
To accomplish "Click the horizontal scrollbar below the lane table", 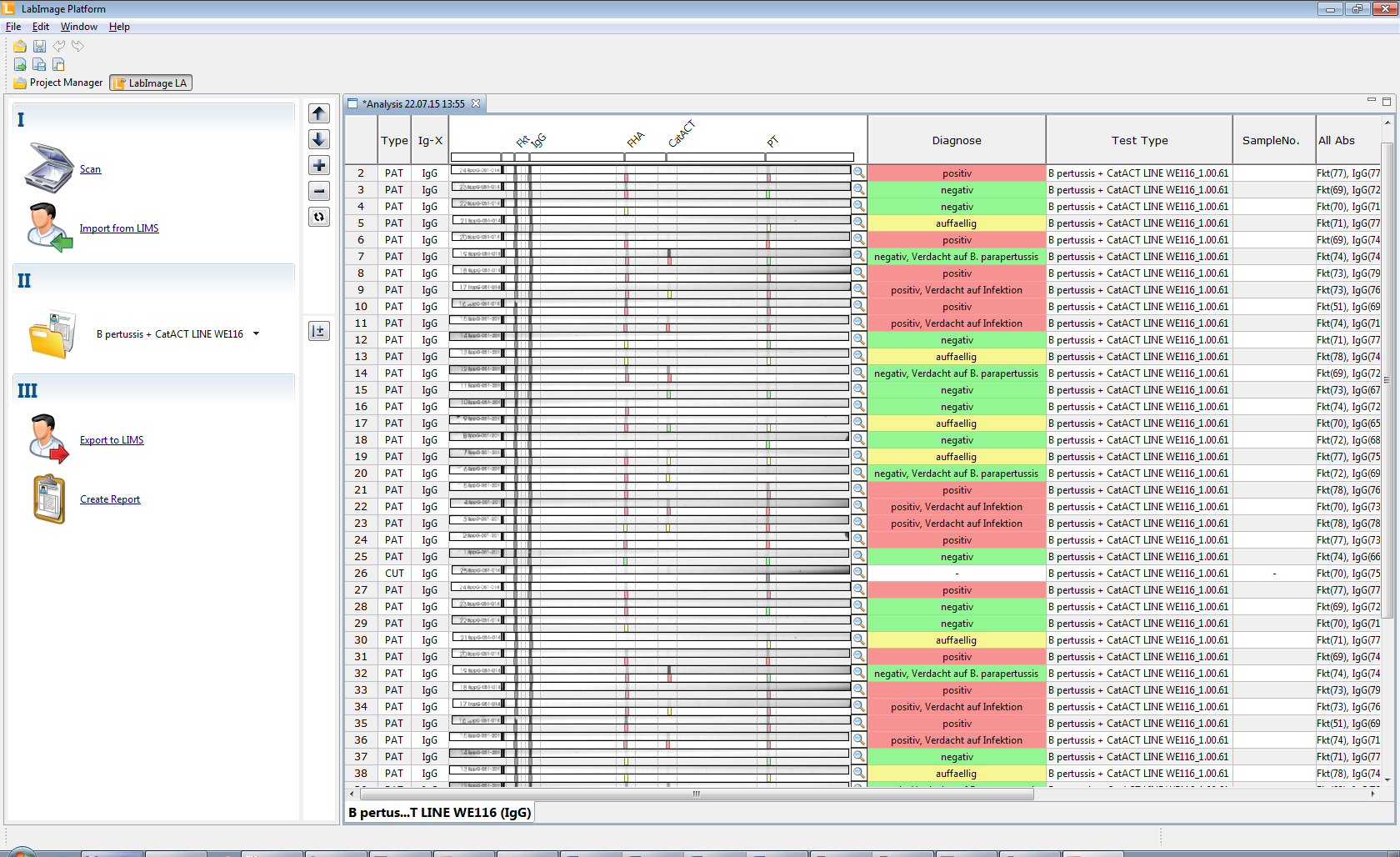I will pos(694,794).
